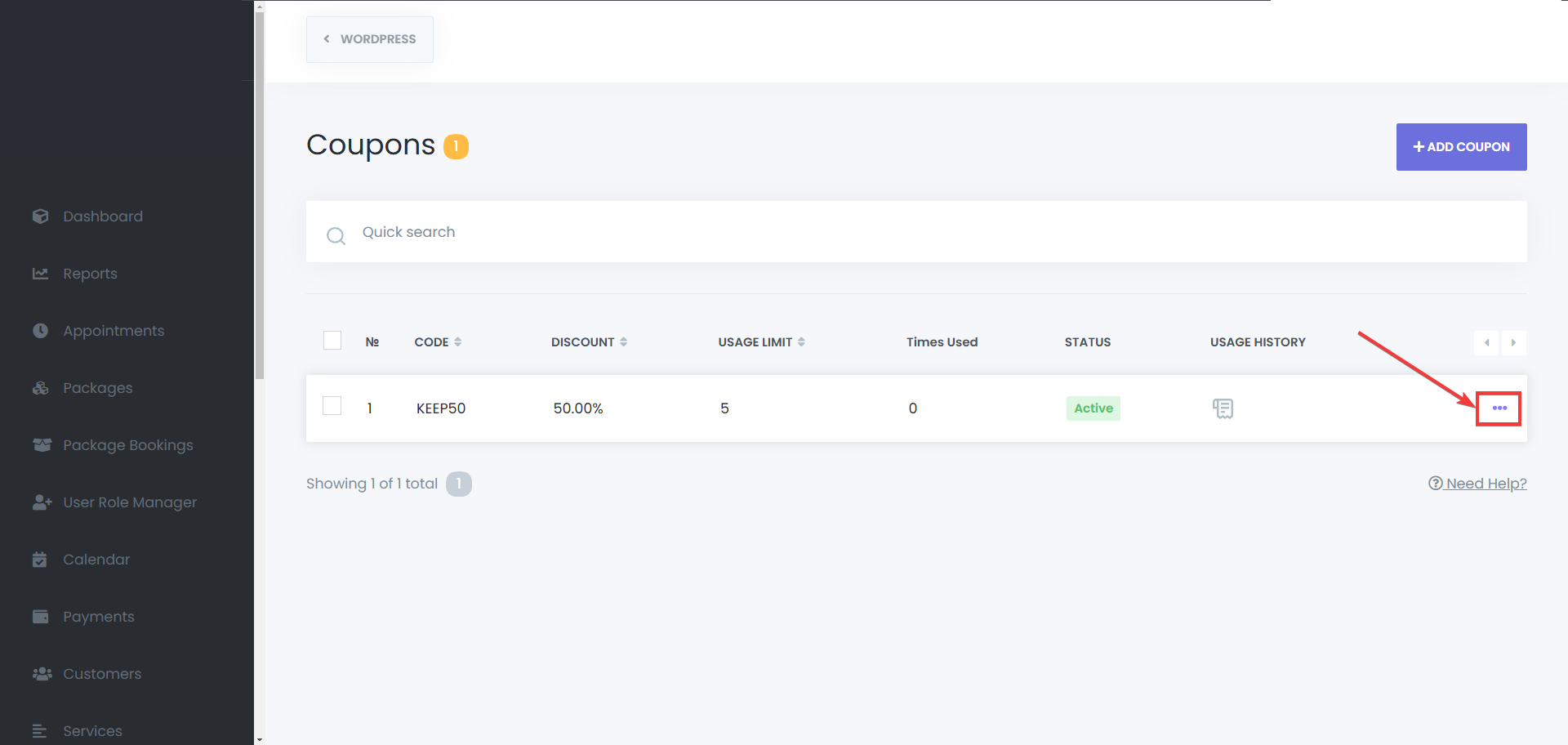Image resolution: width=1568 pixels, height=745 pixels.
Task: Click the Appointments clock icon in sidebar
Action: [x=41, y=331]
